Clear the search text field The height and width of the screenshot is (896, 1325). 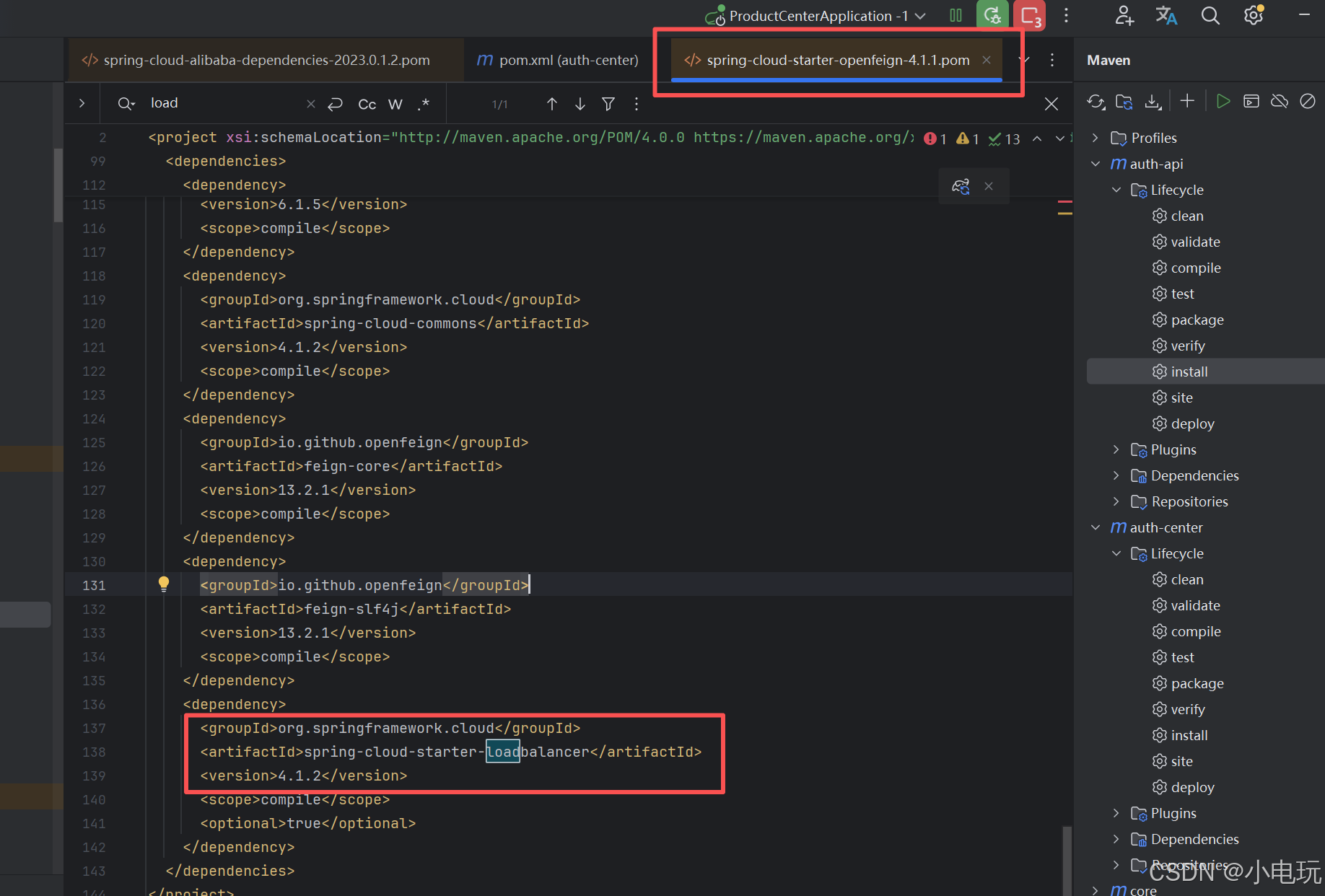click(x=311, y=104)
